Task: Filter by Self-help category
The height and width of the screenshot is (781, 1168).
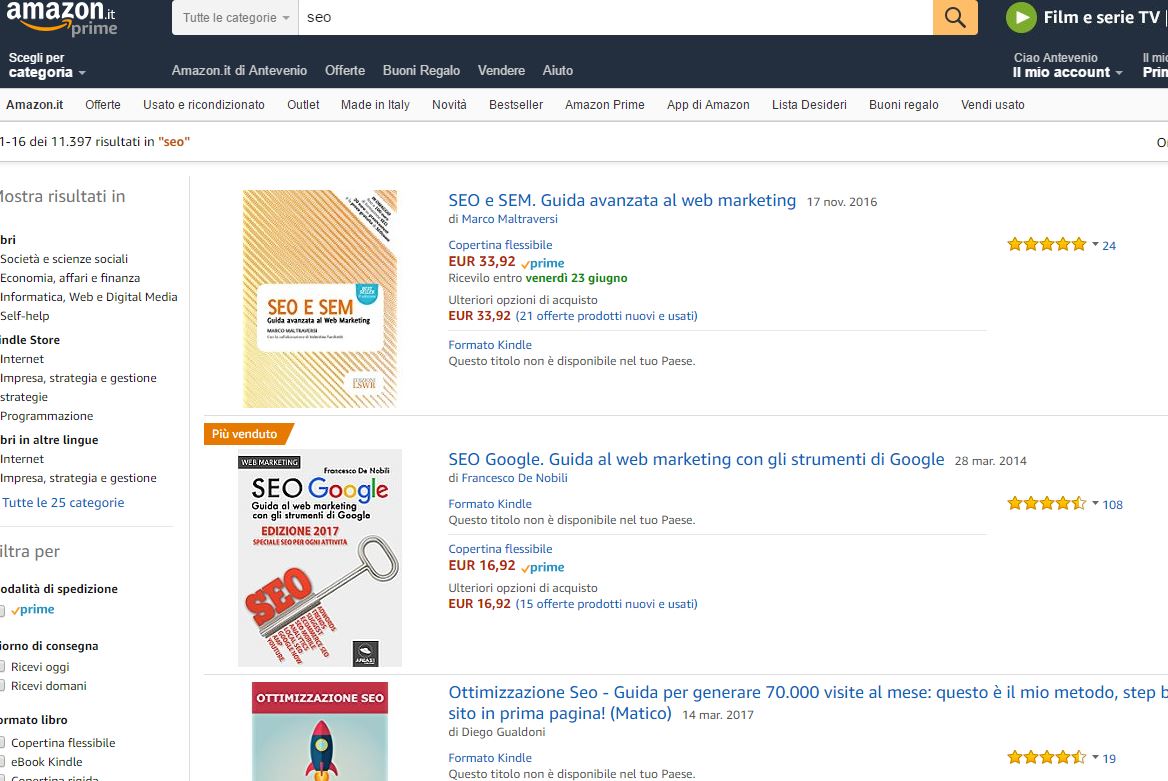Action: coord(25,316)
